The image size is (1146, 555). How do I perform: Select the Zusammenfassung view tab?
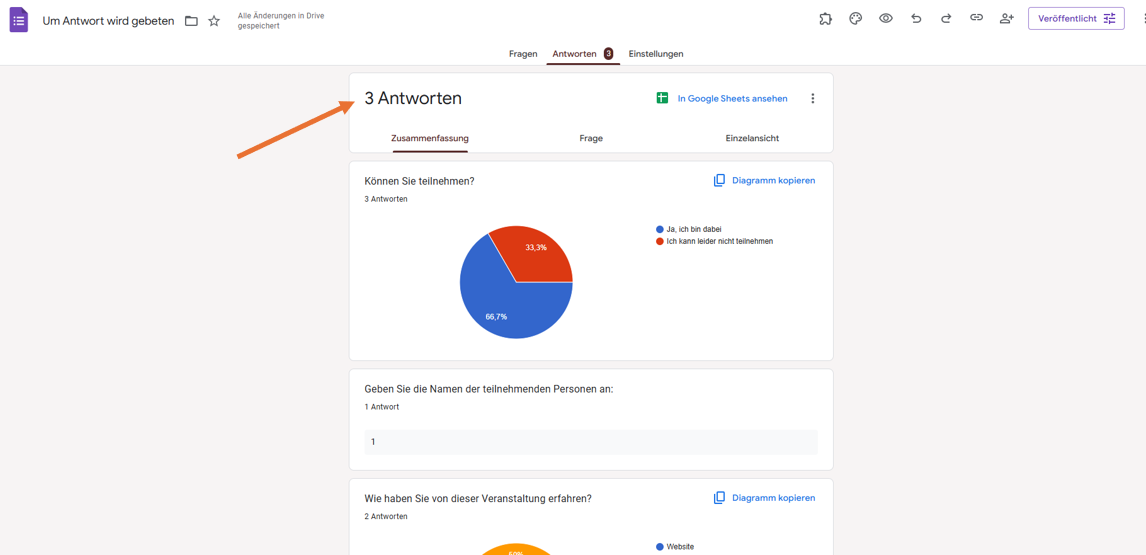pyautogui.click(x=430, y=138)
